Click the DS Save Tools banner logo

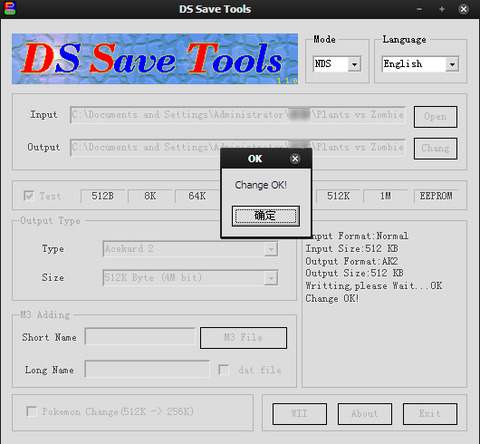(x=155, y=59)
